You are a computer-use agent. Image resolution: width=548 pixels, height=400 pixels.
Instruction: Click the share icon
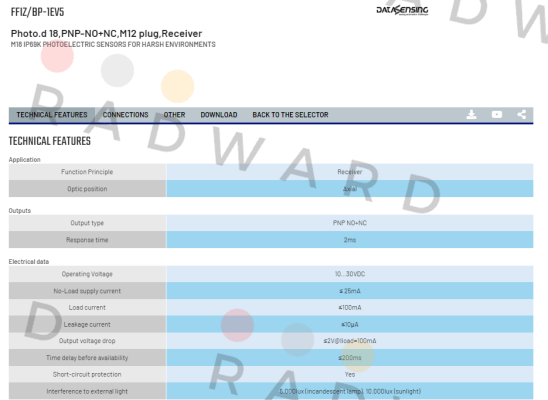pyautogui.click(x=521, y=115)
